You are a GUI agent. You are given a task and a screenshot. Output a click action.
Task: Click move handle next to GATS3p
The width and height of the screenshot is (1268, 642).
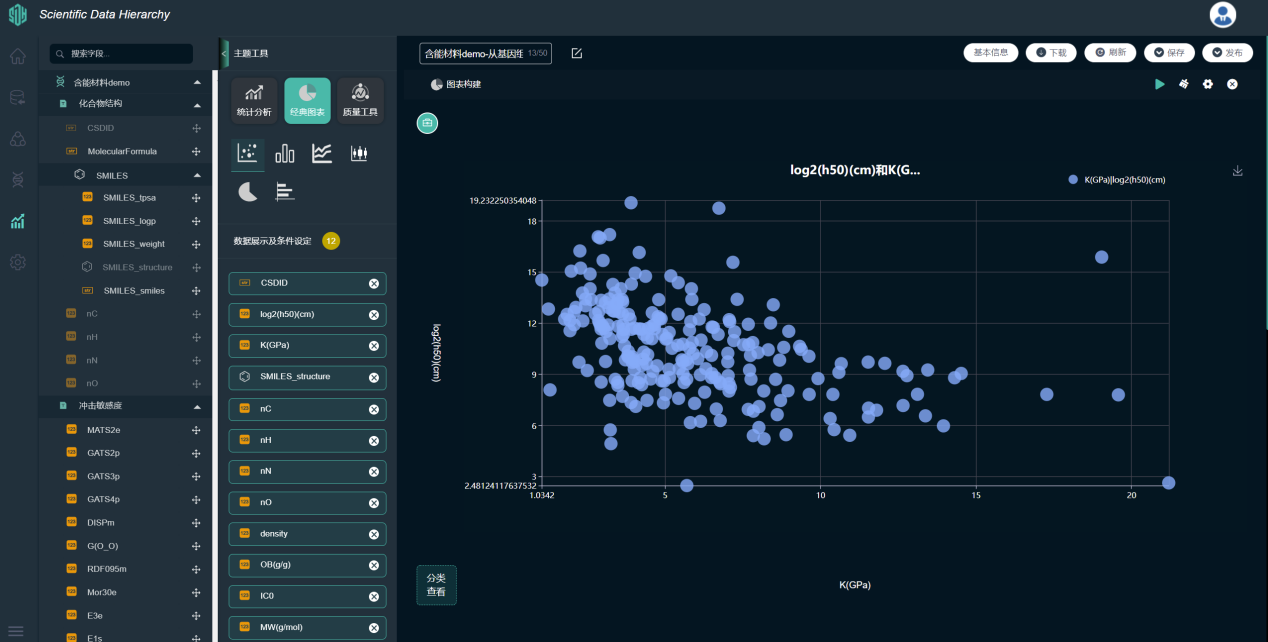pyautogui.click(x=197, y=476)
